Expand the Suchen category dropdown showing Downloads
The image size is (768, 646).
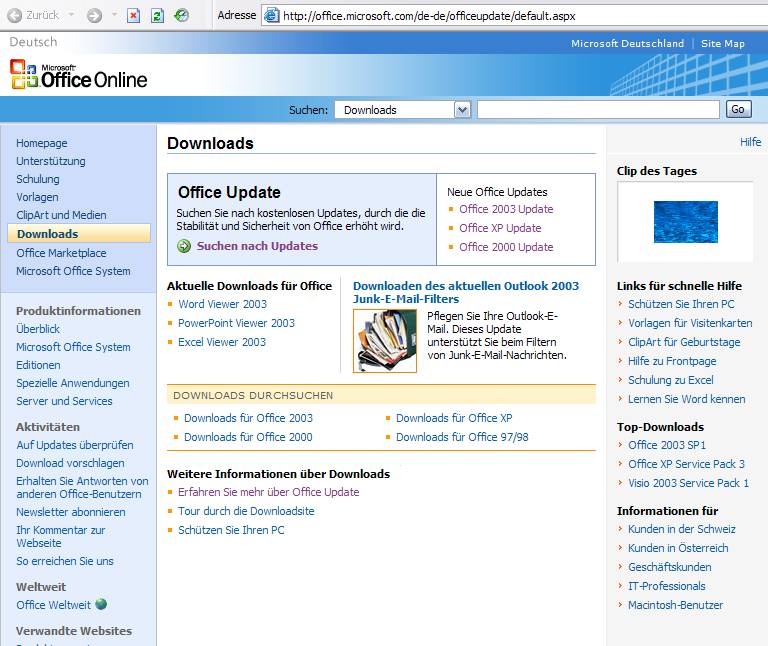pos(462,110)
